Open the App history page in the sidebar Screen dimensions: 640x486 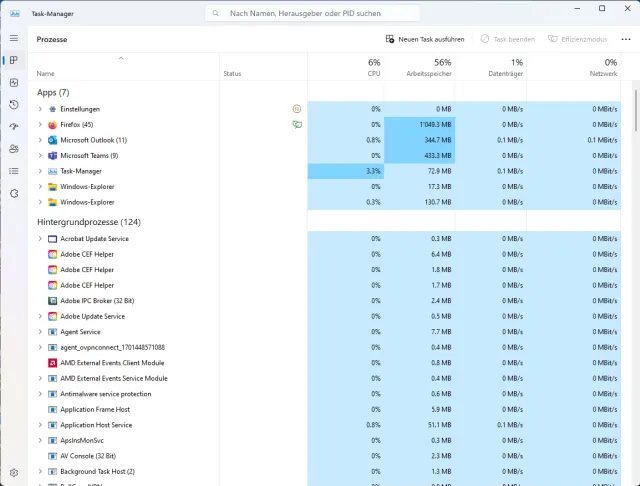[x=14, y=105]
